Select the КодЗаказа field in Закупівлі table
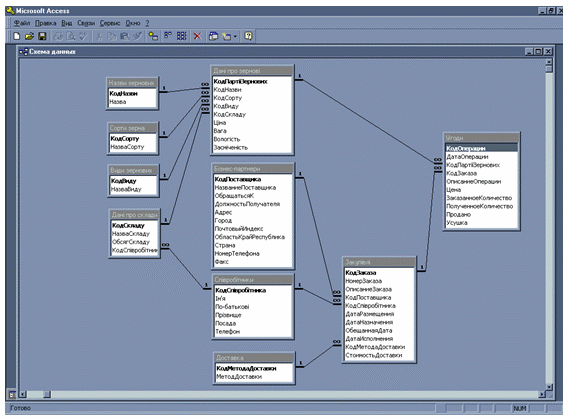Screen dimensions: 564x419 coord(379,273)
